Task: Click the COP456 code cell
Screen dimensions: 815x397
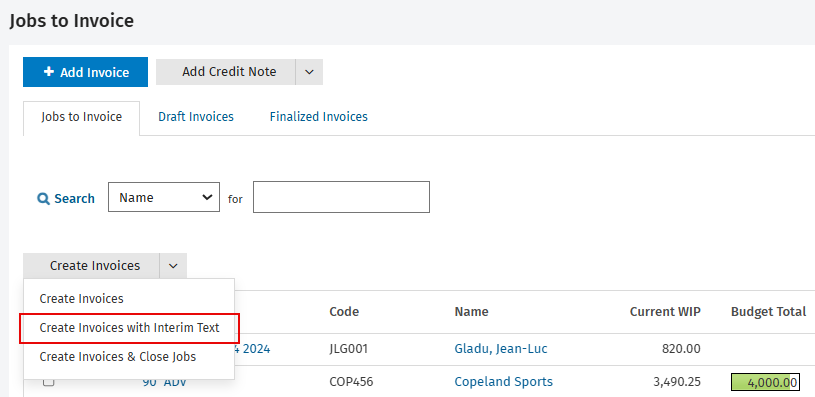Action: 351,382
